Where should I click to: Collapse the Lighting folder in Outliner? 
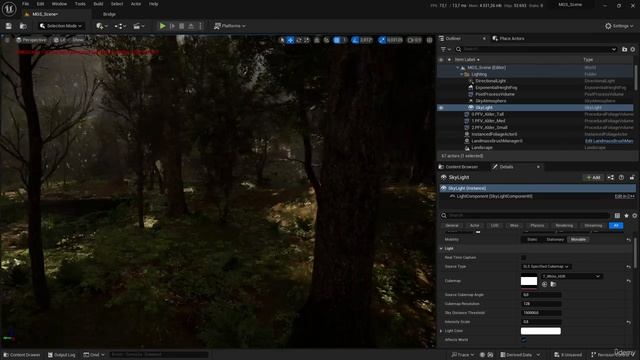(462, 74)
